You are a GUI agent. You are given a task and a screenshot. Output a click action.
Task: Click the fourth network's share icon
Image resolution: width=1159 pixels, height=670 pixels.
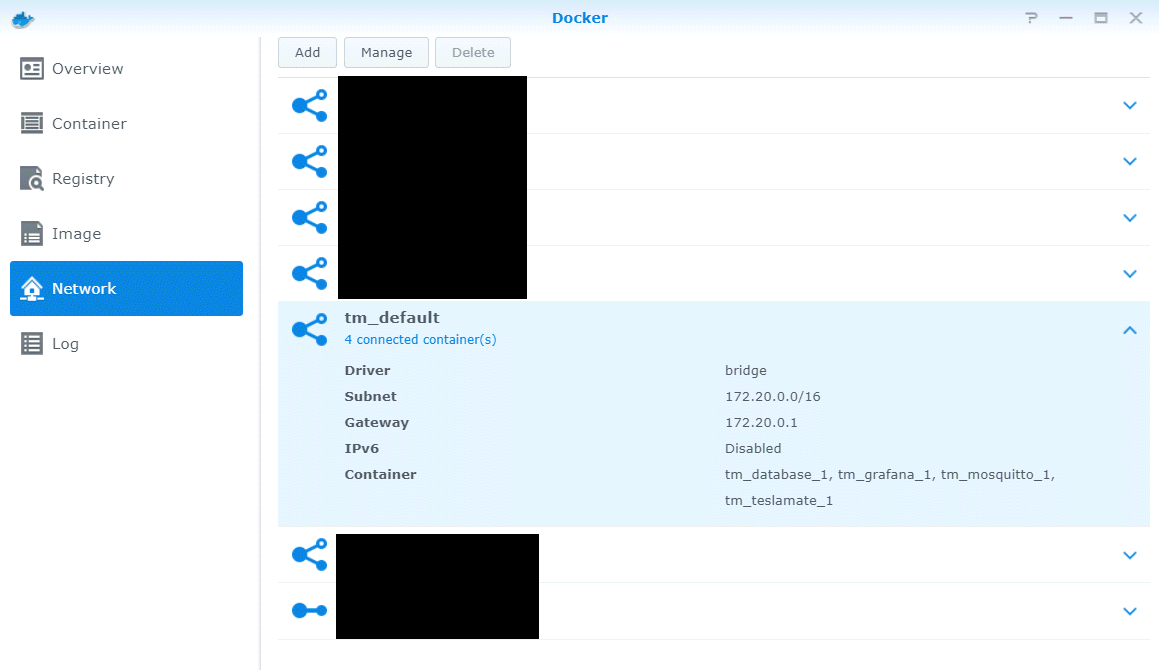310,274
